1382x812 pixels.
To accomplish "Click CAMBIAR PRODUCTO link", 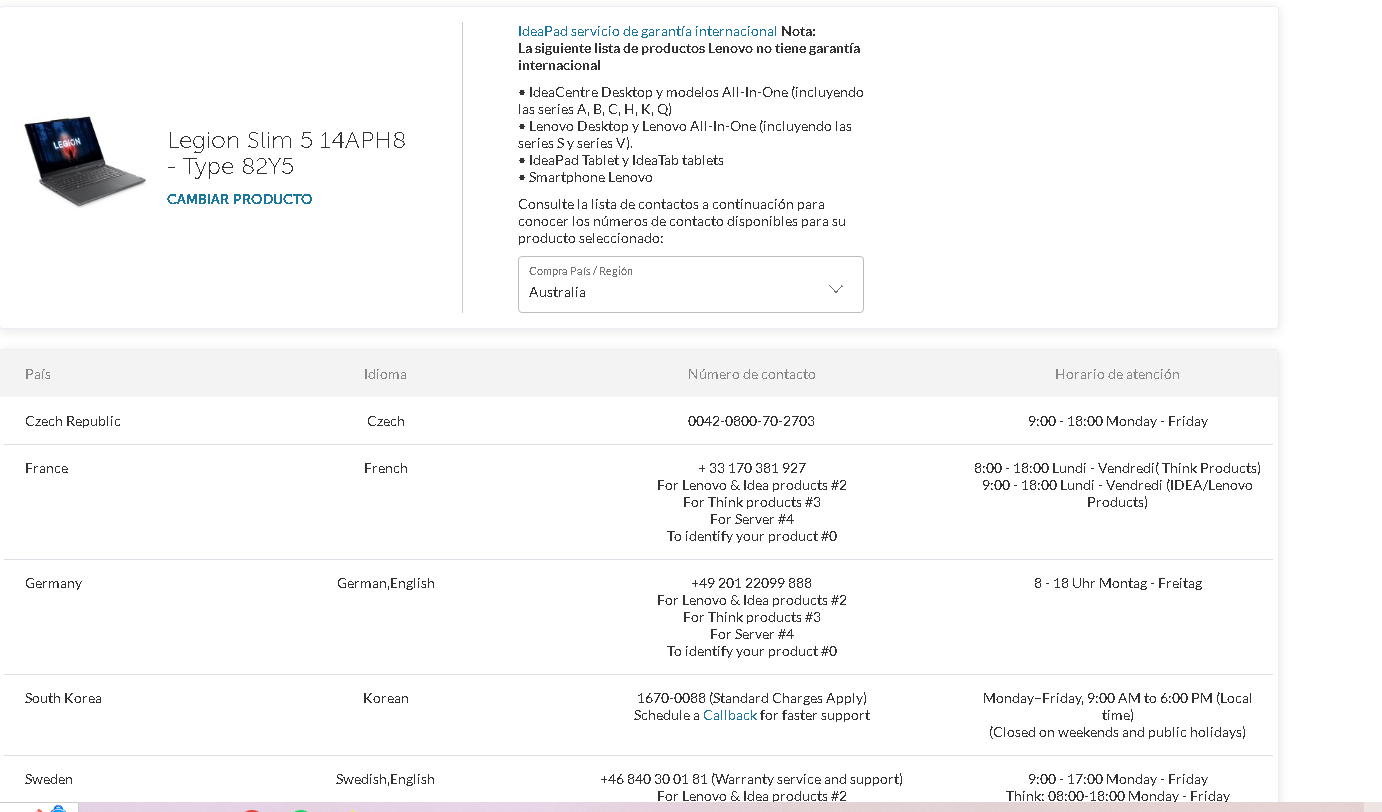I will point(239,199).
